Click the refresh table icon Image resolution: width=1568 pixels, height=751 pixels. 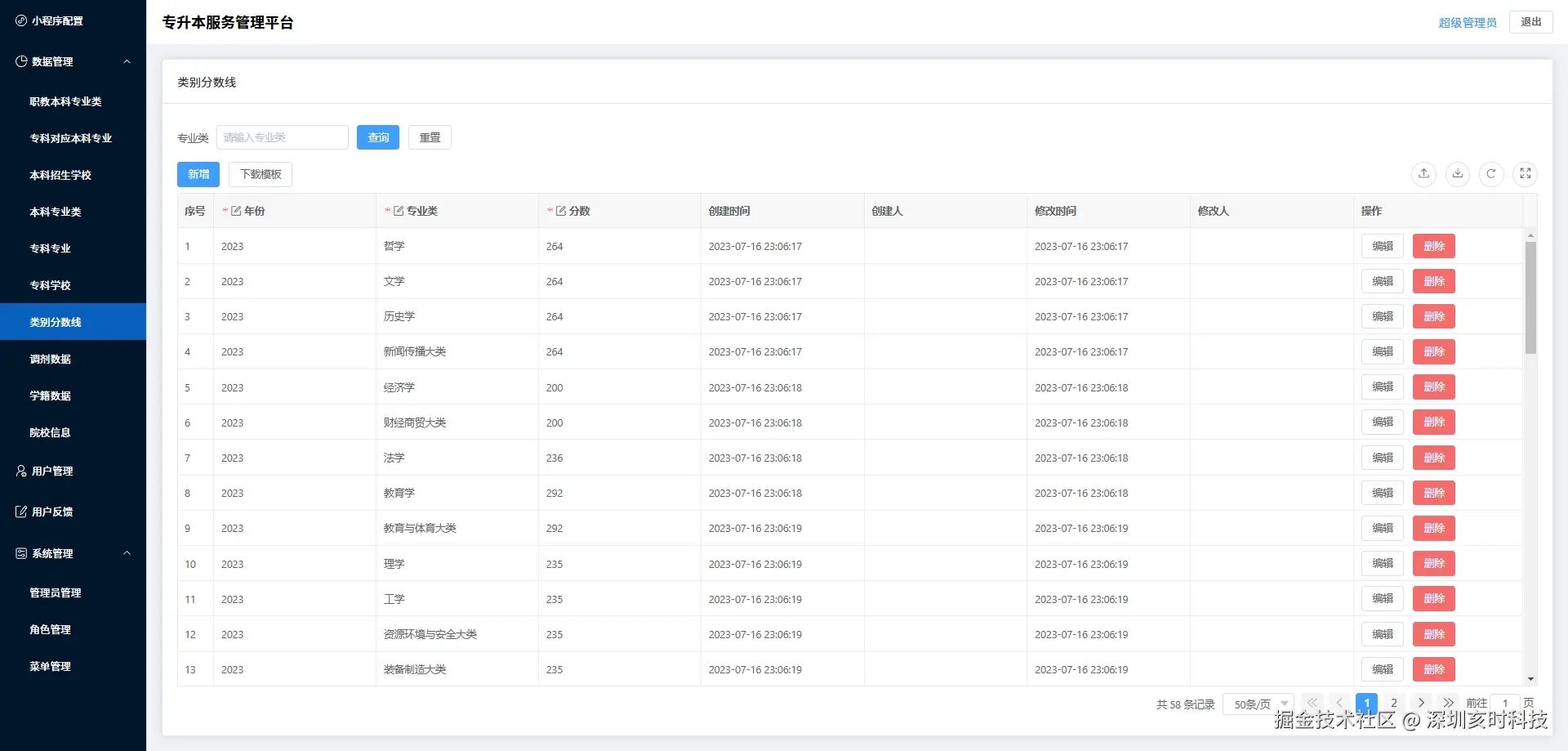pos(1491,174)
